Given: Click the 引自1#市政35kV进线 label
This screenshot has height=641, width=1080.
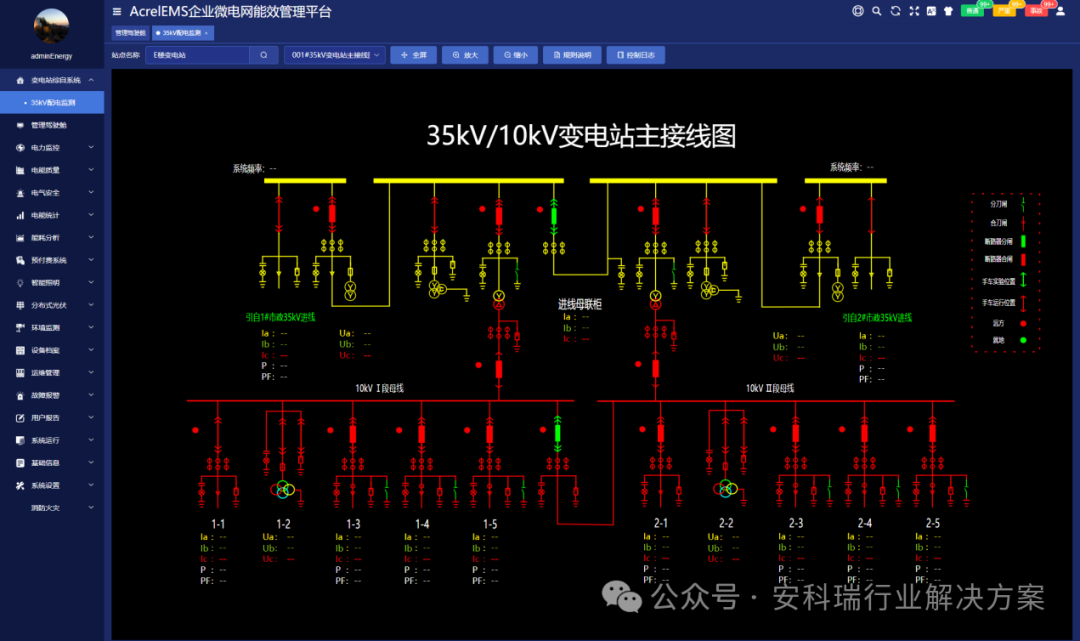Looking at the screenshot, I should (280, 317).
